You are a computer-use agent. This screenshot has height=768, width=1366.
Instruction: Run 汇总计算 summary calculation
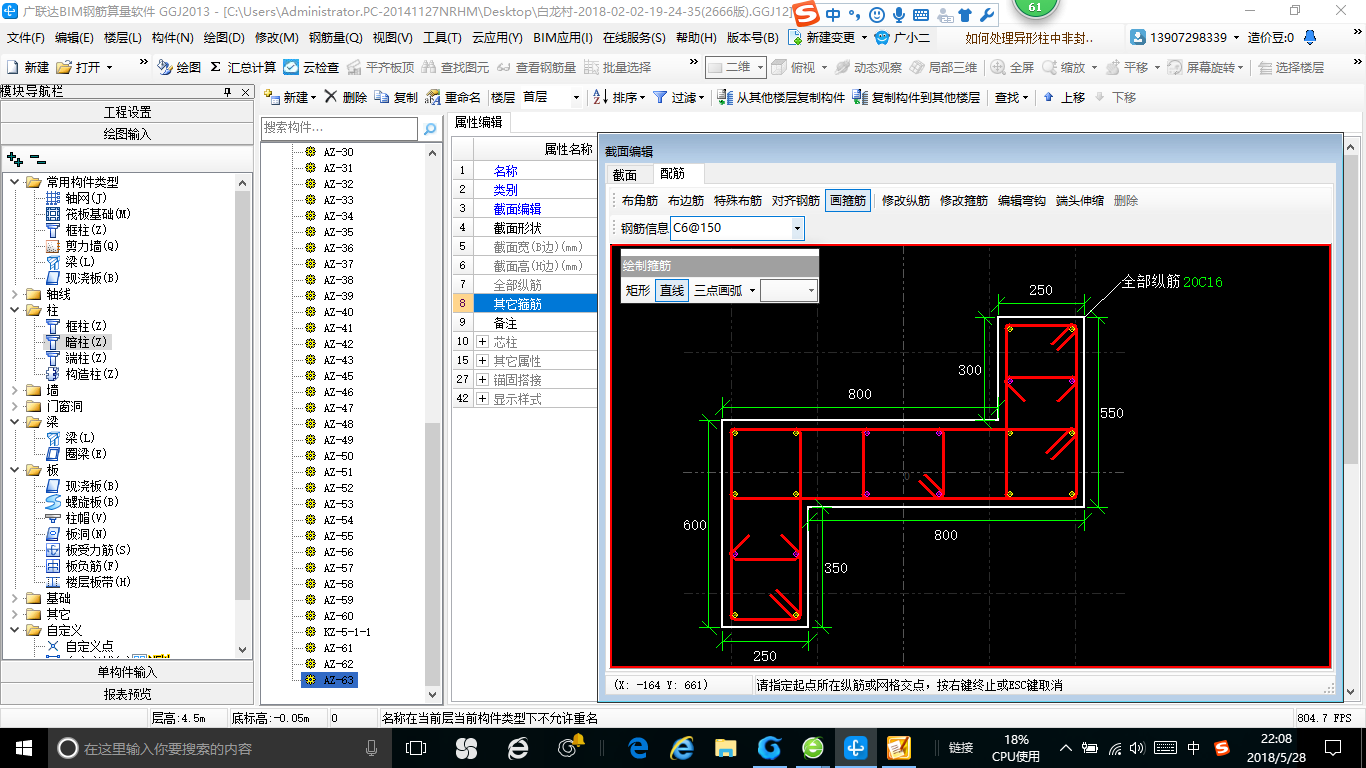coord(243,67)
